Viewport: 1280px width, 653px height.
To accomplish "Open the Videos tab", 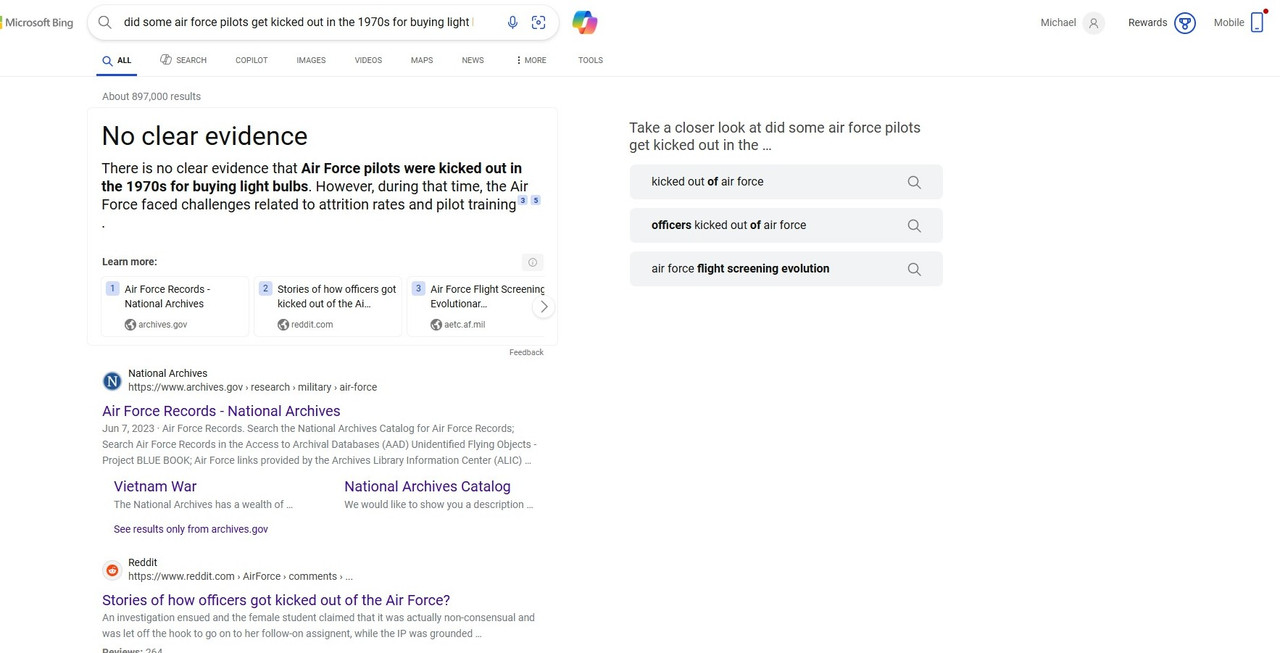I will click(368, 60).
